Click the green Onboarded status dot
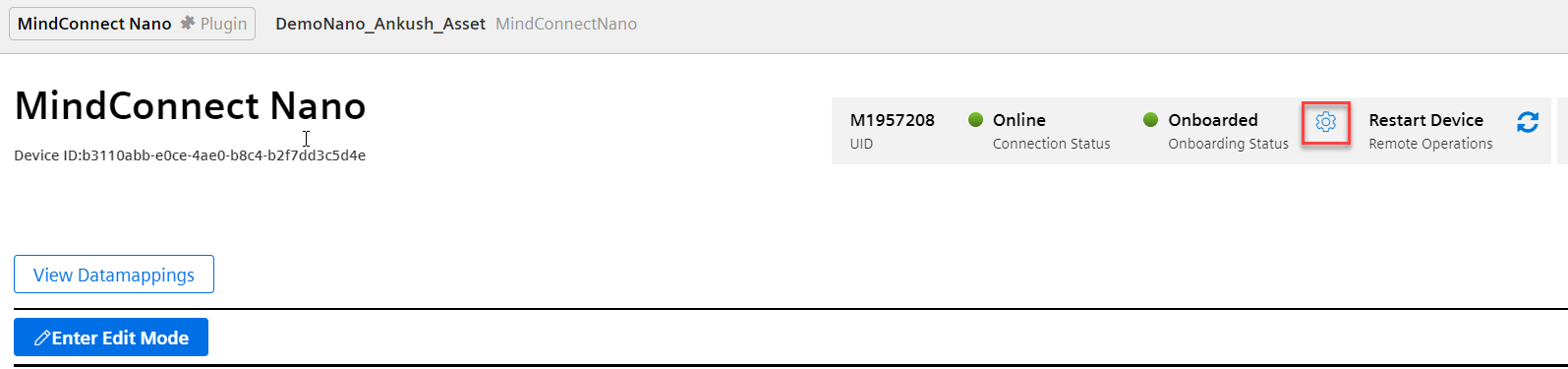 1150,120
